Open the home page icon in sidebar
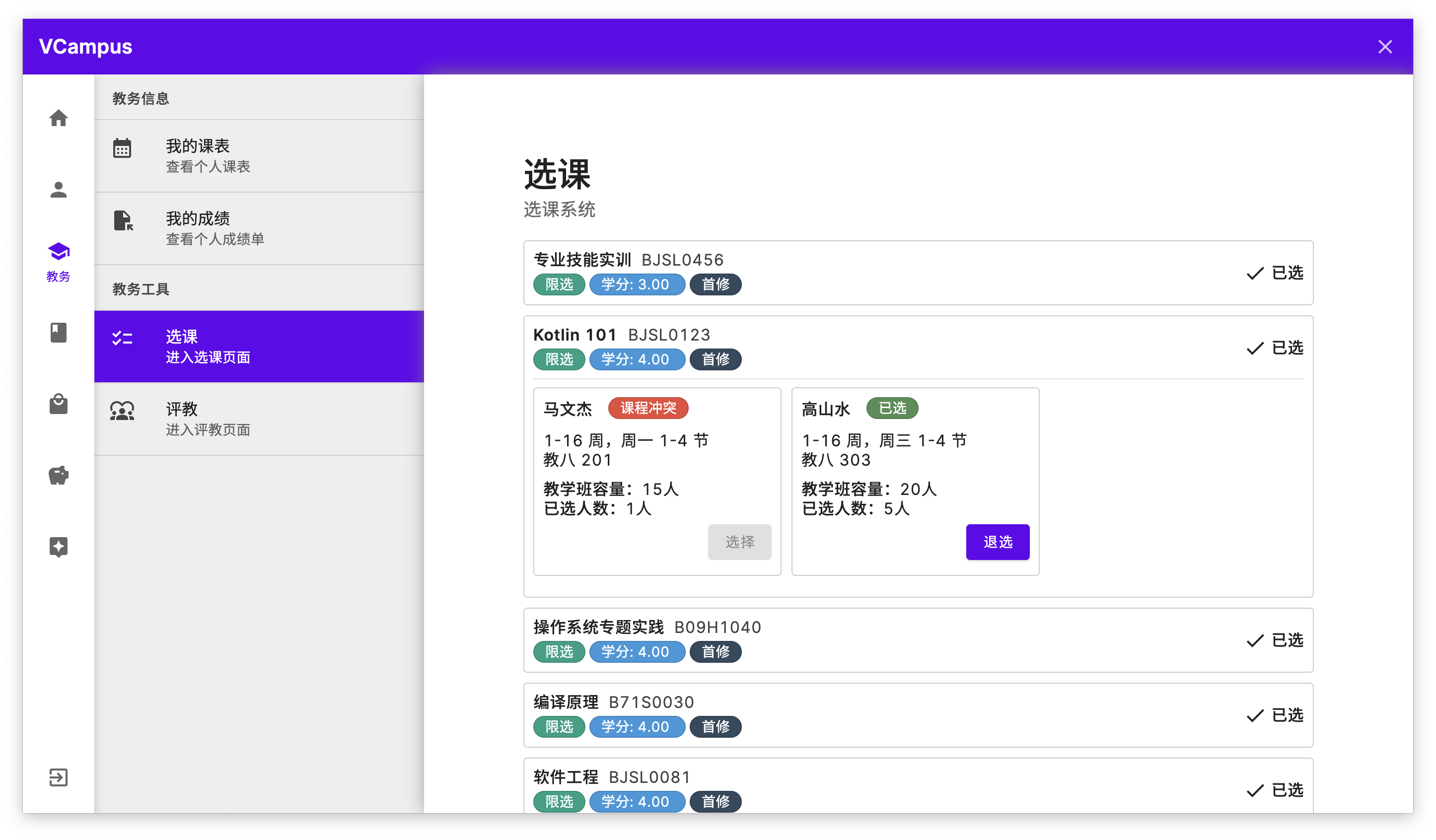 (58, 118)
